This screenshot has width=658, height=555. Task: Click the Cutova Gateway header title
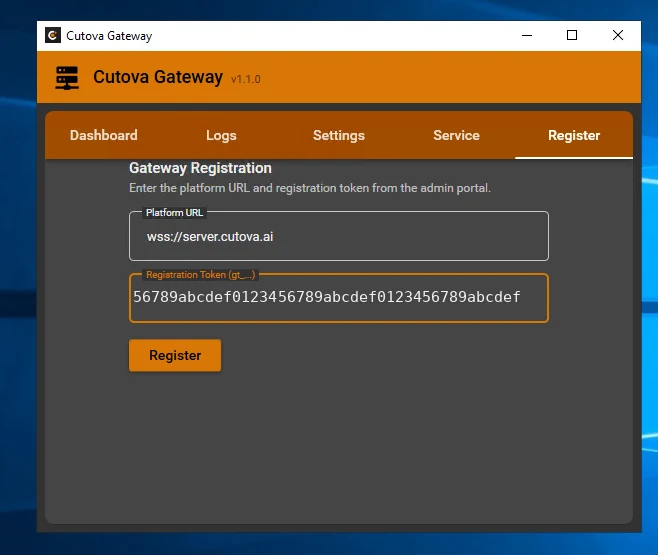click(158, 77)
